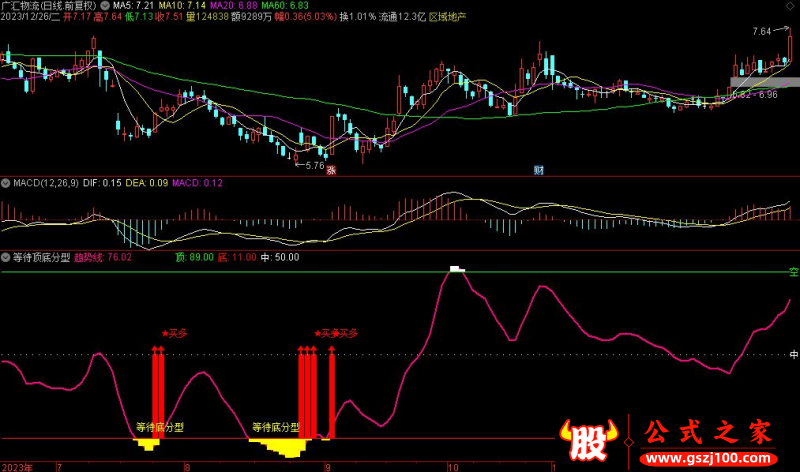Image resolution: width=800 pixels, height=472 pixels.
Task: Click the left 等待底分型 yellow label
Action: 160,427
